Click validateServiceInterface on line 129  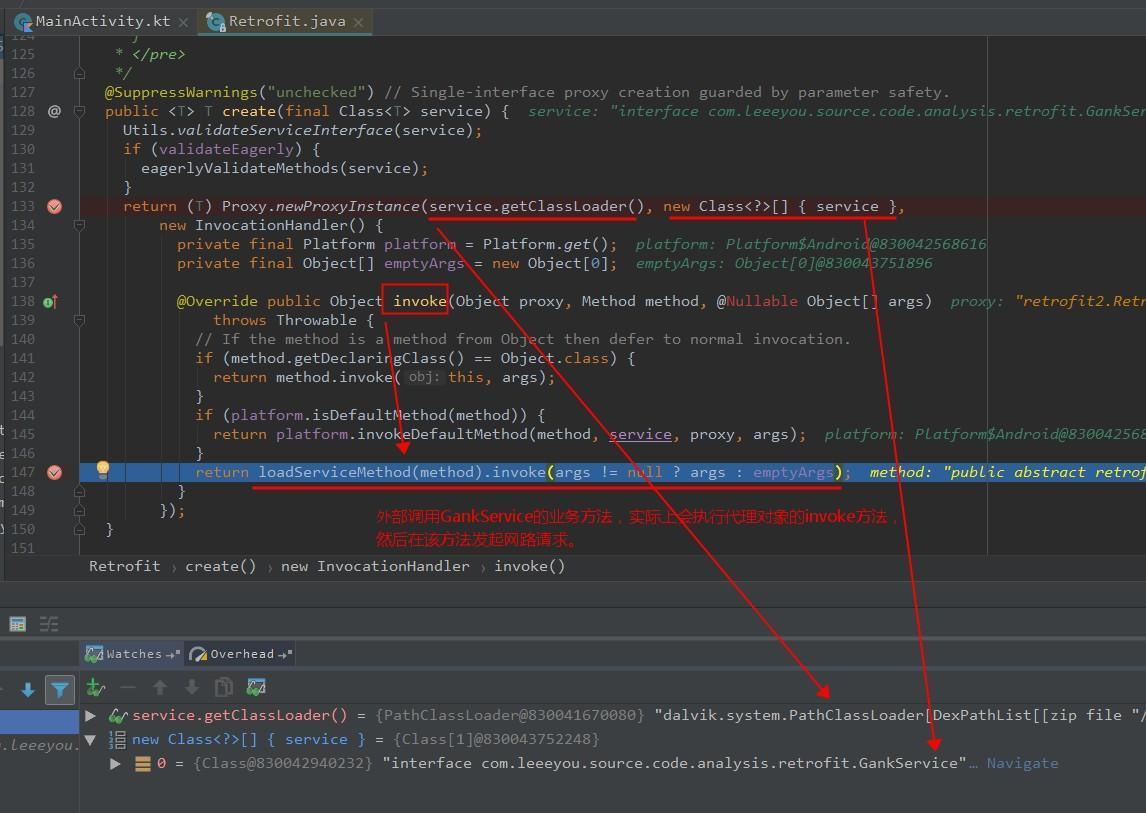coord(284,130)
